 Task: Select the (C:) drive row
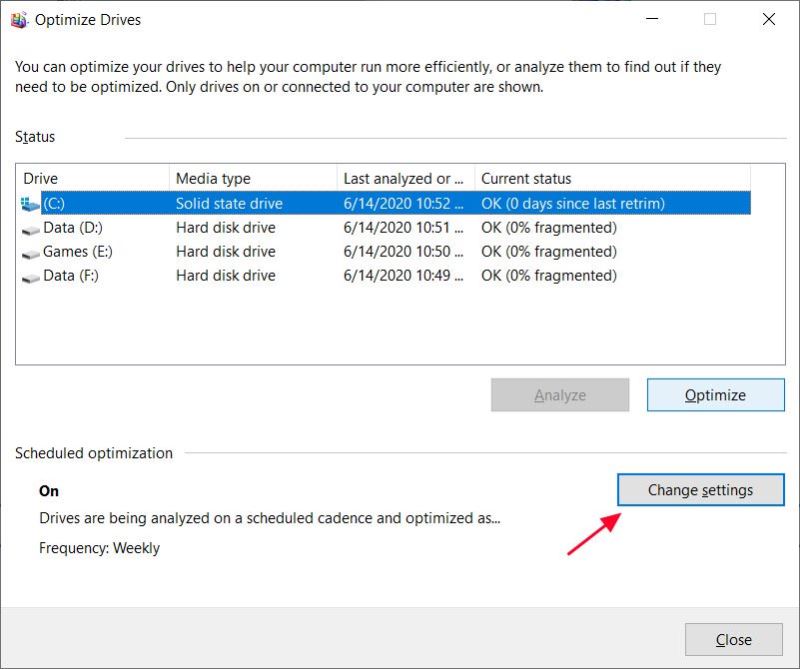pos(150,203)
